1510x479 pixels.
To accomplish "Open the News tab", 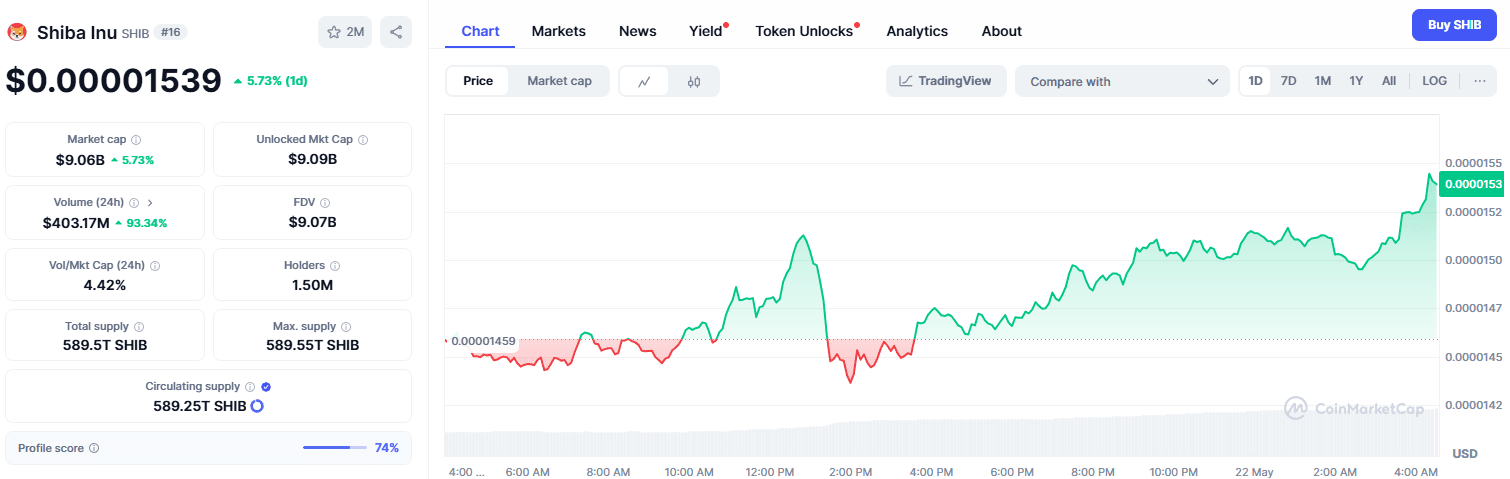I will point(638,31).
